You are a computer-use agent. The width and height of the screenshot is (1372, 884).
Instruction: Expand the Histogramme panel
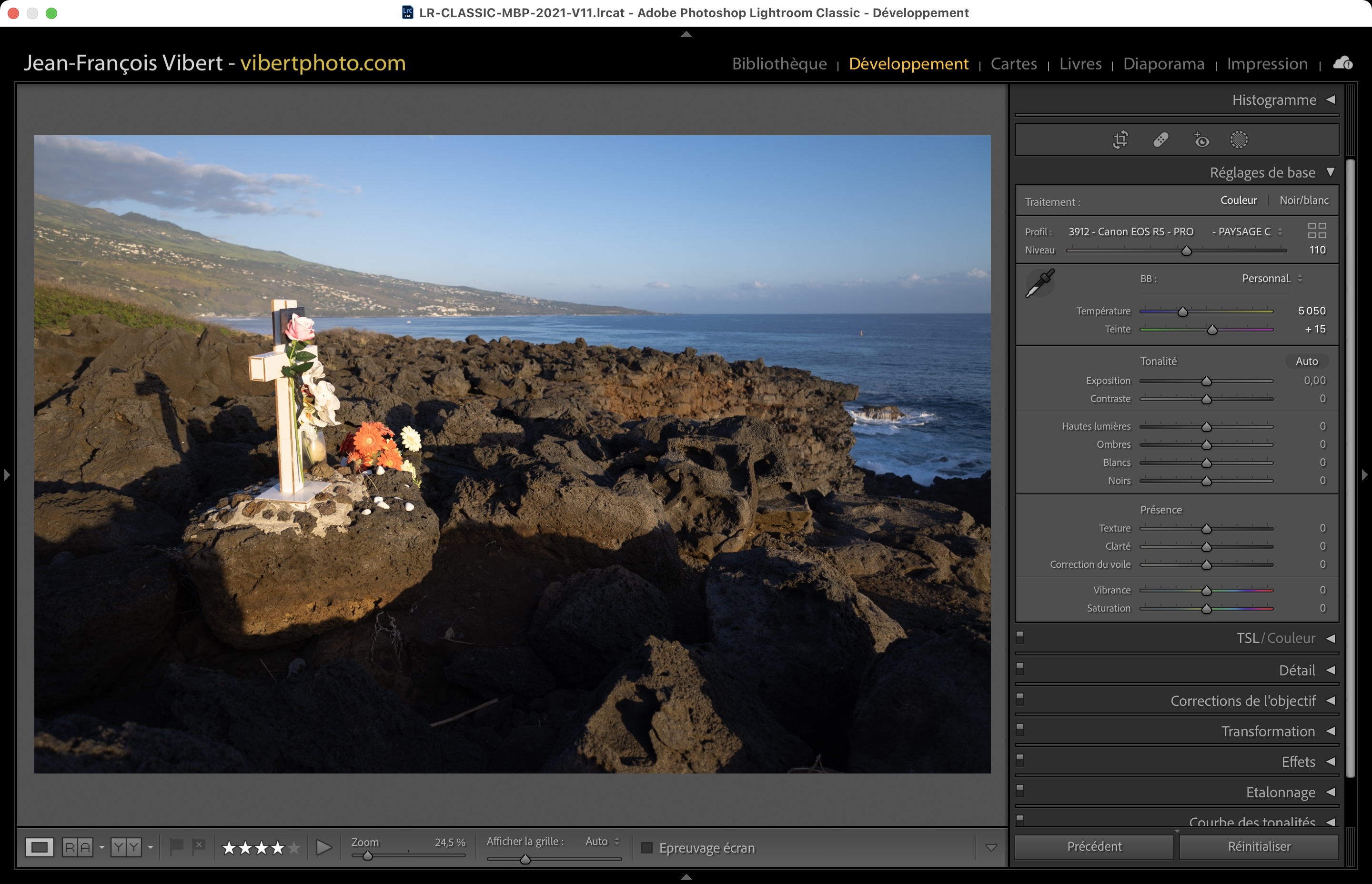[1330, 100]
